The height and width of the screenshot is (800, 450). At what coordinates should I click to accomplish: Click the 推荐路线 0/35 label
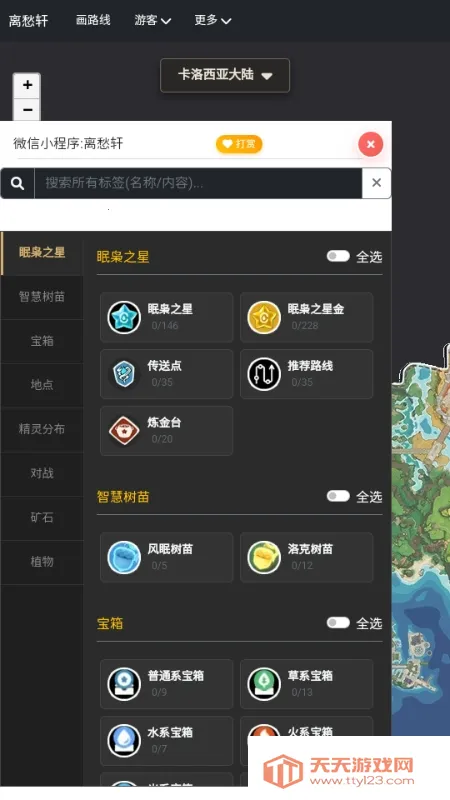[x=310, y=373]
